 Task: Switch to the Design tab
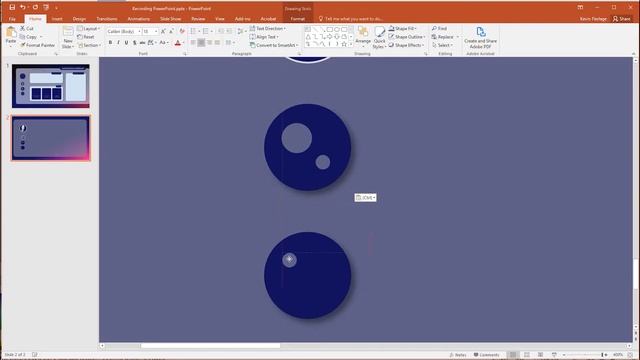point(79,19)
